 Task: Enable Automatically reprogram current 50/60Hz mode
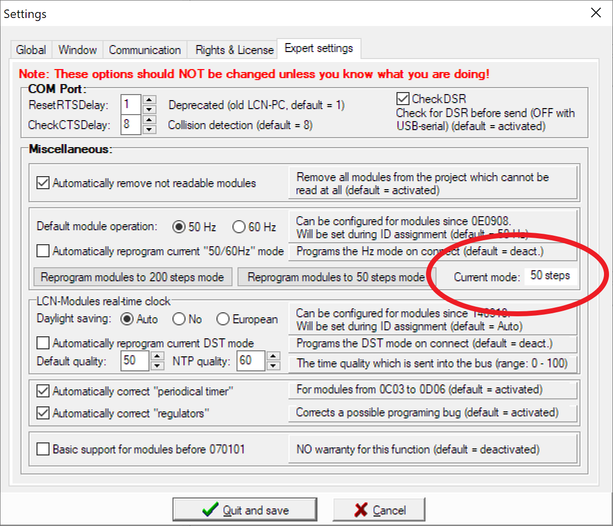pos(43,251)
